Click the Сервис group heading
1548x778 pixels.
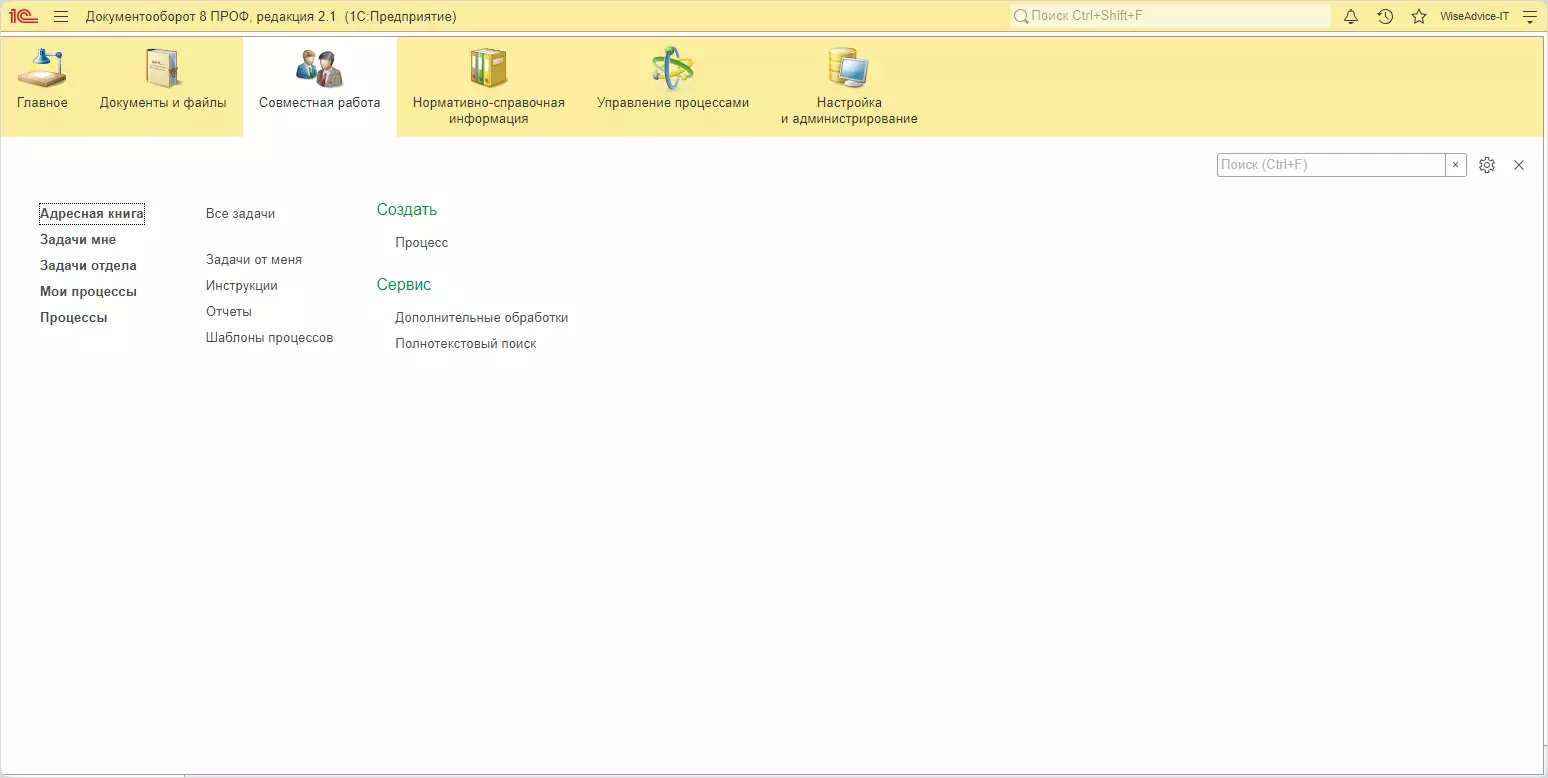click(404, 285)
